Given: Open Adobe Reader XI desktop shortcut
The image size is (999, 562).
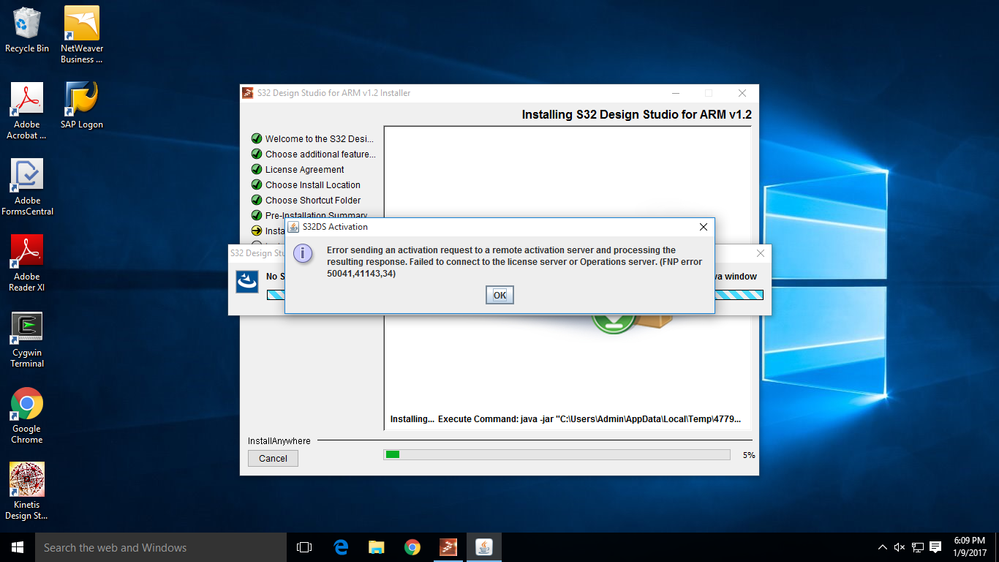Looking at the screenshot, I should point(27,263).
